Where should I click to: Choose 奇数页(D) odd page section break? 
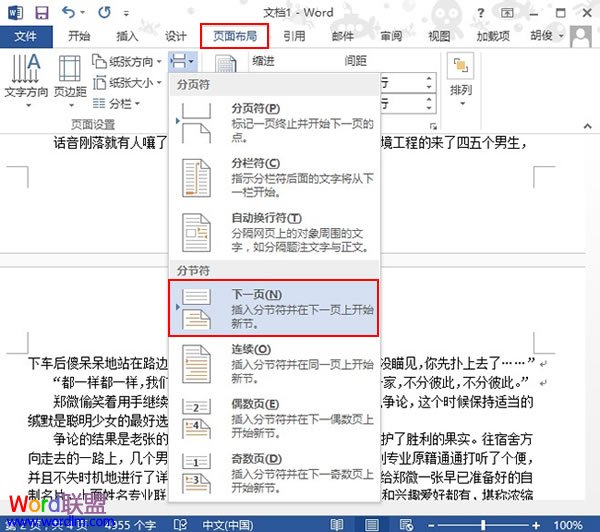(274, 473)
